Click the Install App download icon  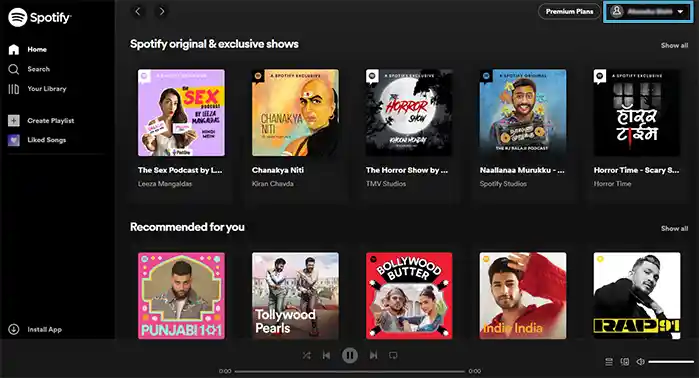(x=14, y=329)
